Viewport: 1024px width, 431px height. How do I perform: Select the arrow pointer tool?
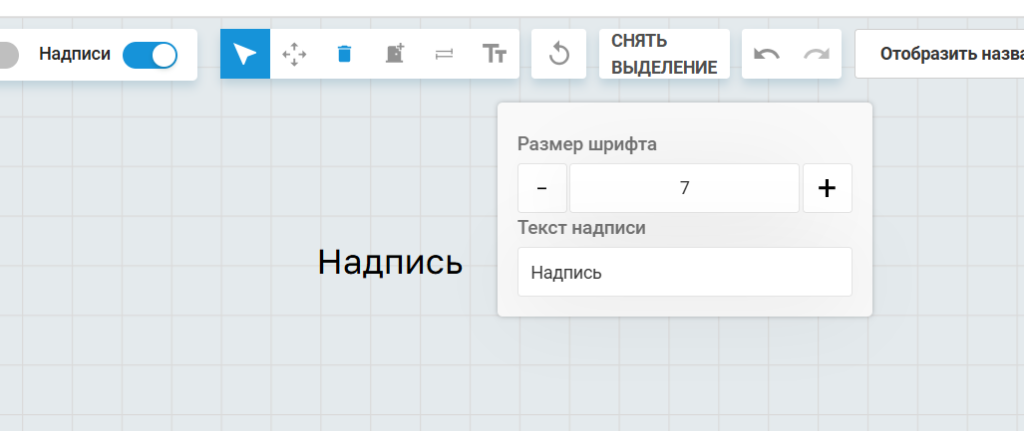(245, 54)
